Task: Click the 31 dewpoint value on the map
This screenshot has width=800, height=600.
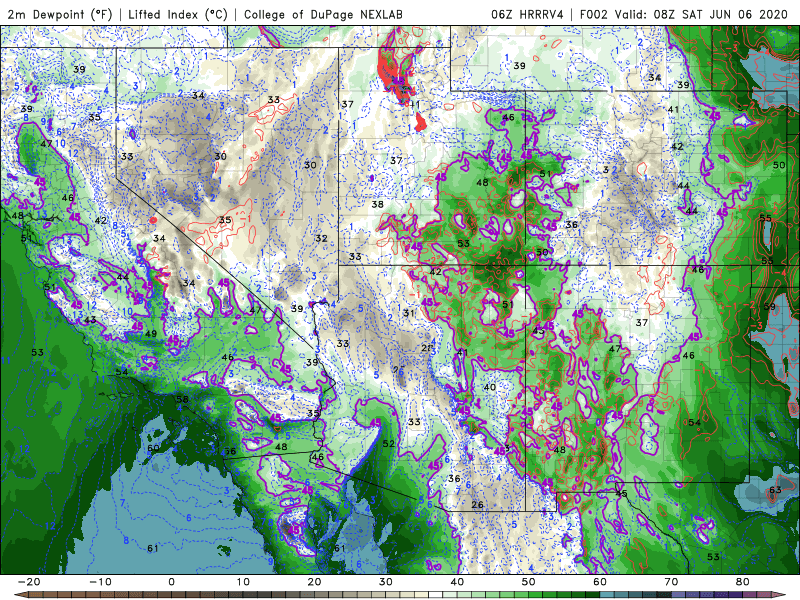Action: (409, 313)
